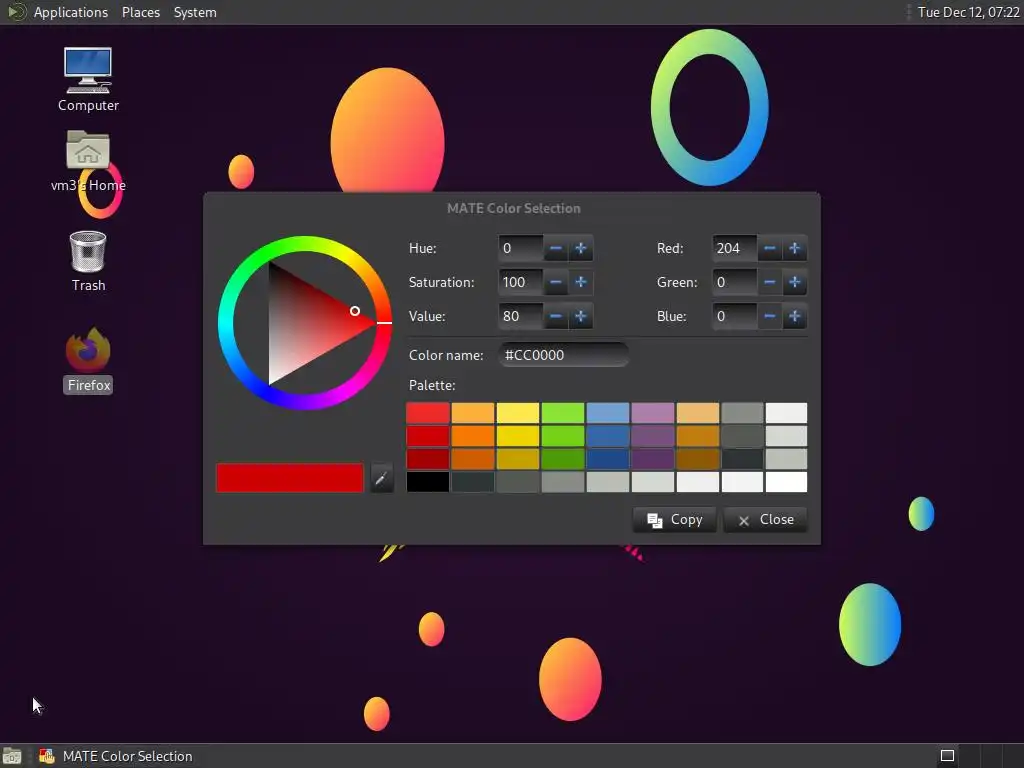Image resolution: width=1024 pixels, height=768 pixels.
Task: Click the Copy button
Action: (675, 520)
